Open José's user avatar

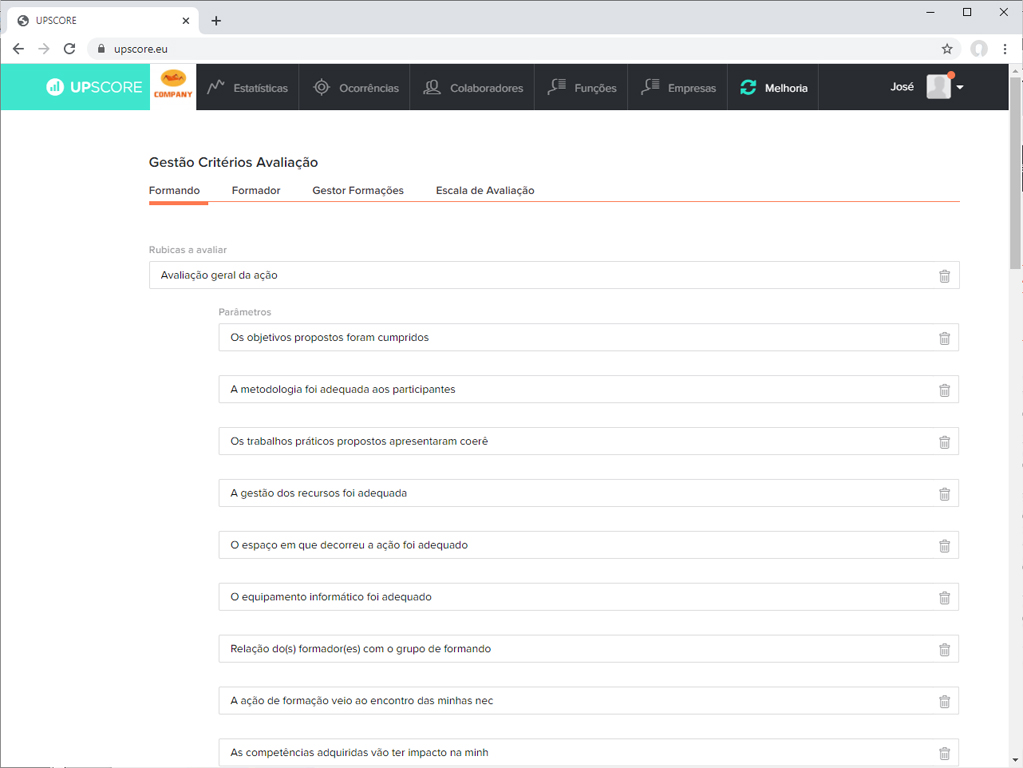tap(938, 86)
